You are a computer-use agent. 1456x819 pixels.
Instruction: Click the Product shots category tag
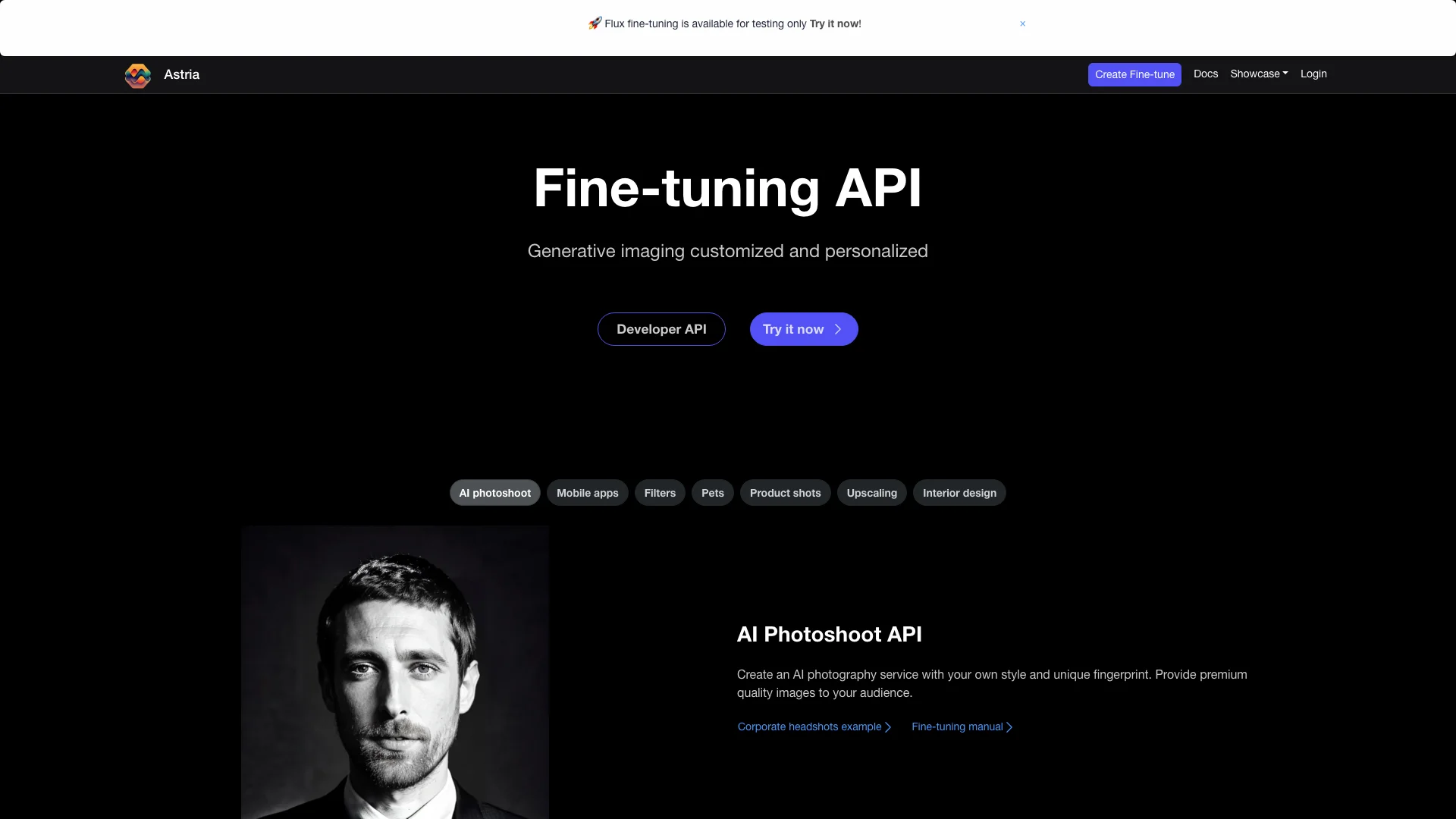coord(785,492)
